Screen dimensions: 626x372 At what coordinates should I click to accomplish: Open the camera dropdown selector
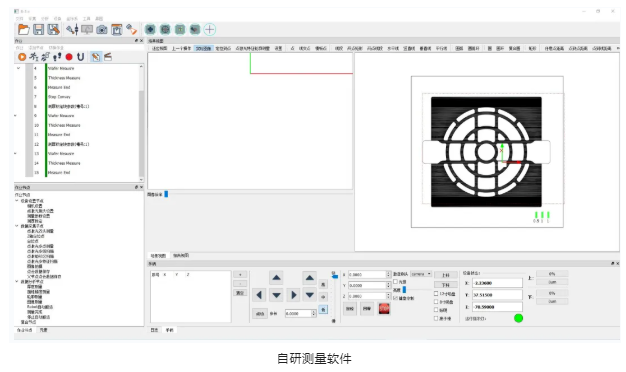click(421, 274)
